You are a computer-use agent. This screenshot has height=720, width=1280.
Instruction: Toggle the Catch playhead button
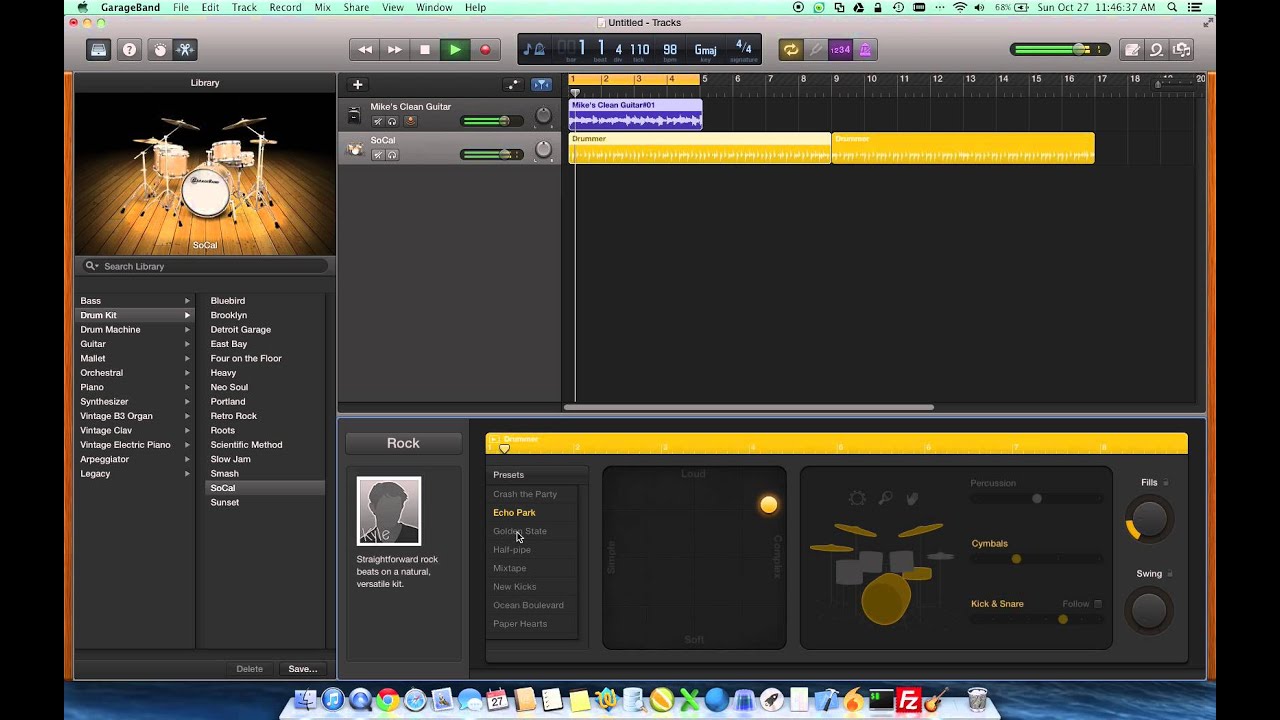pyautogui.click(x=541, y=85)
